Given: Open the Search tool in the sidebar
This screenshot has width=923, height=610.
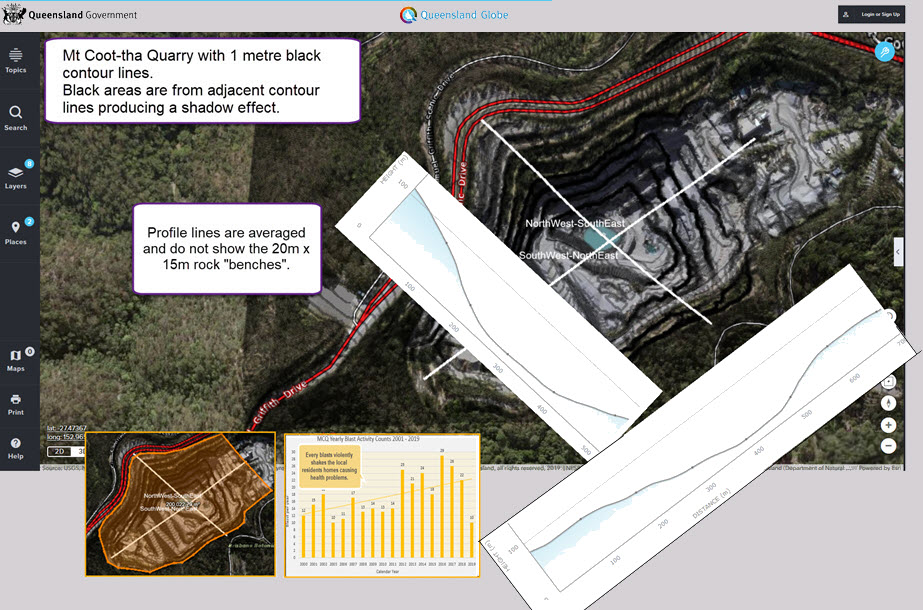Looking at the screenshot, I should point(16,118).
